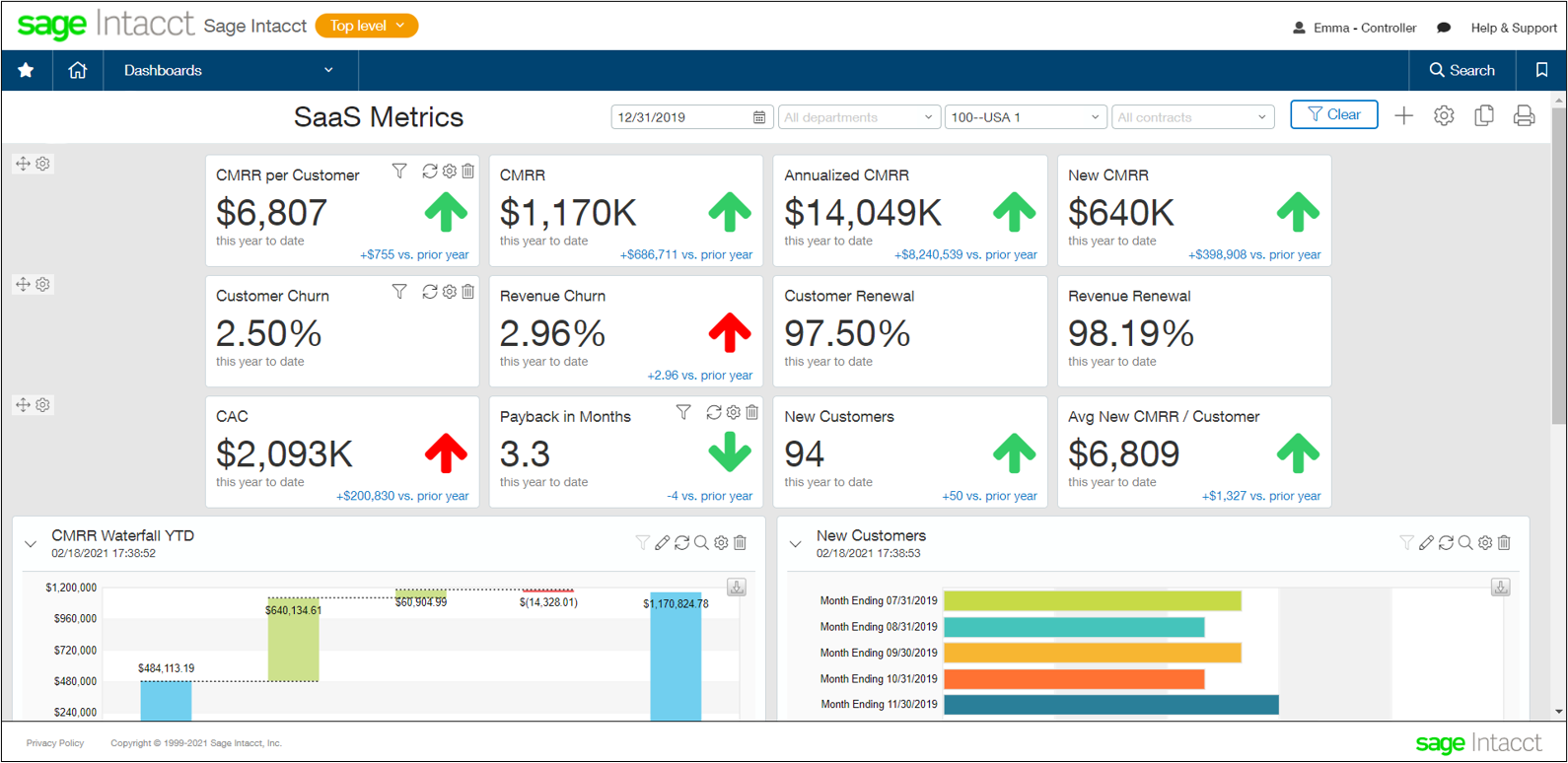This screenshot has width=1568, height=763.
Task: Filter the CMRR per Customer card
Action: coord(399,171)
